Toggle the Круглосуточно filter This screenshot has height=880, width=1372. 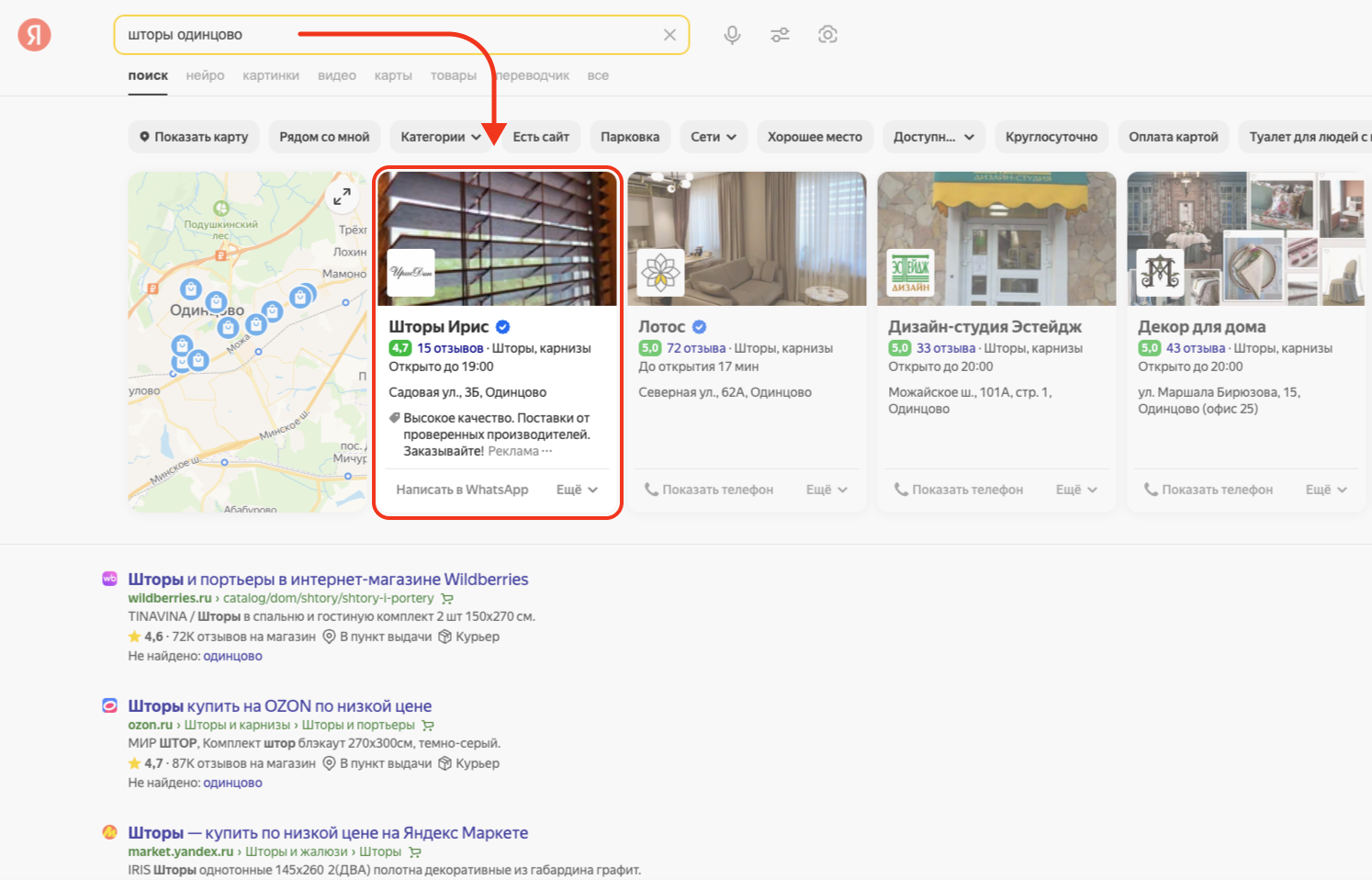(x=1051, y=137)
